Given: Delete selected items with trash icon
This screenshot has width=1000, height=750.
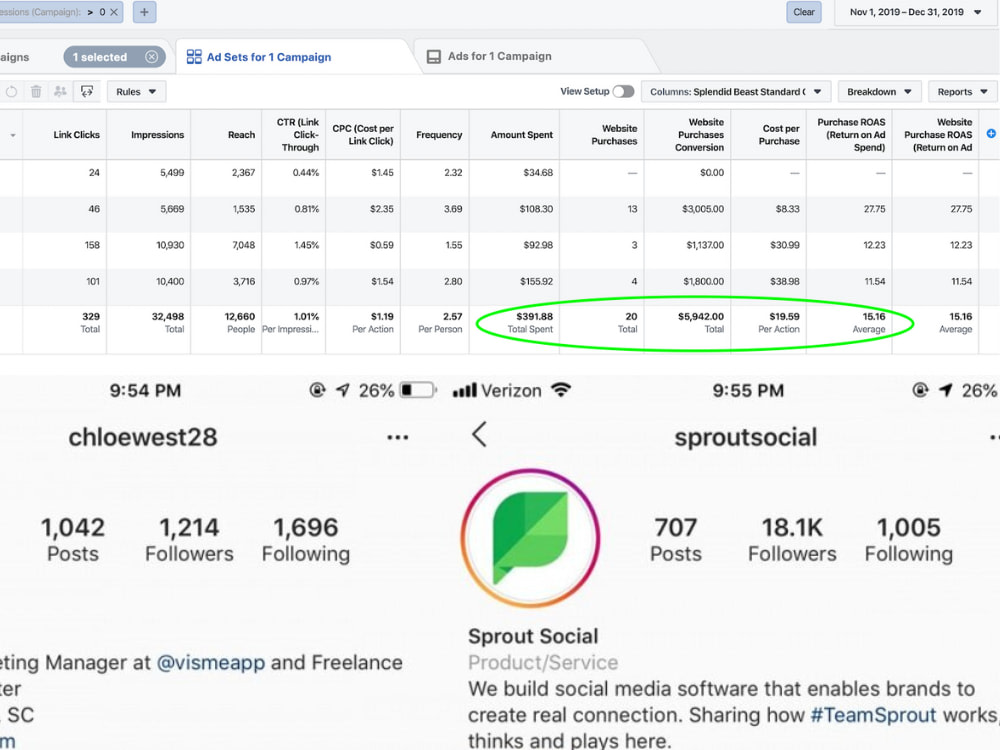Looking at the screenshot, I should pyautogui.click(x=36, y=92).
